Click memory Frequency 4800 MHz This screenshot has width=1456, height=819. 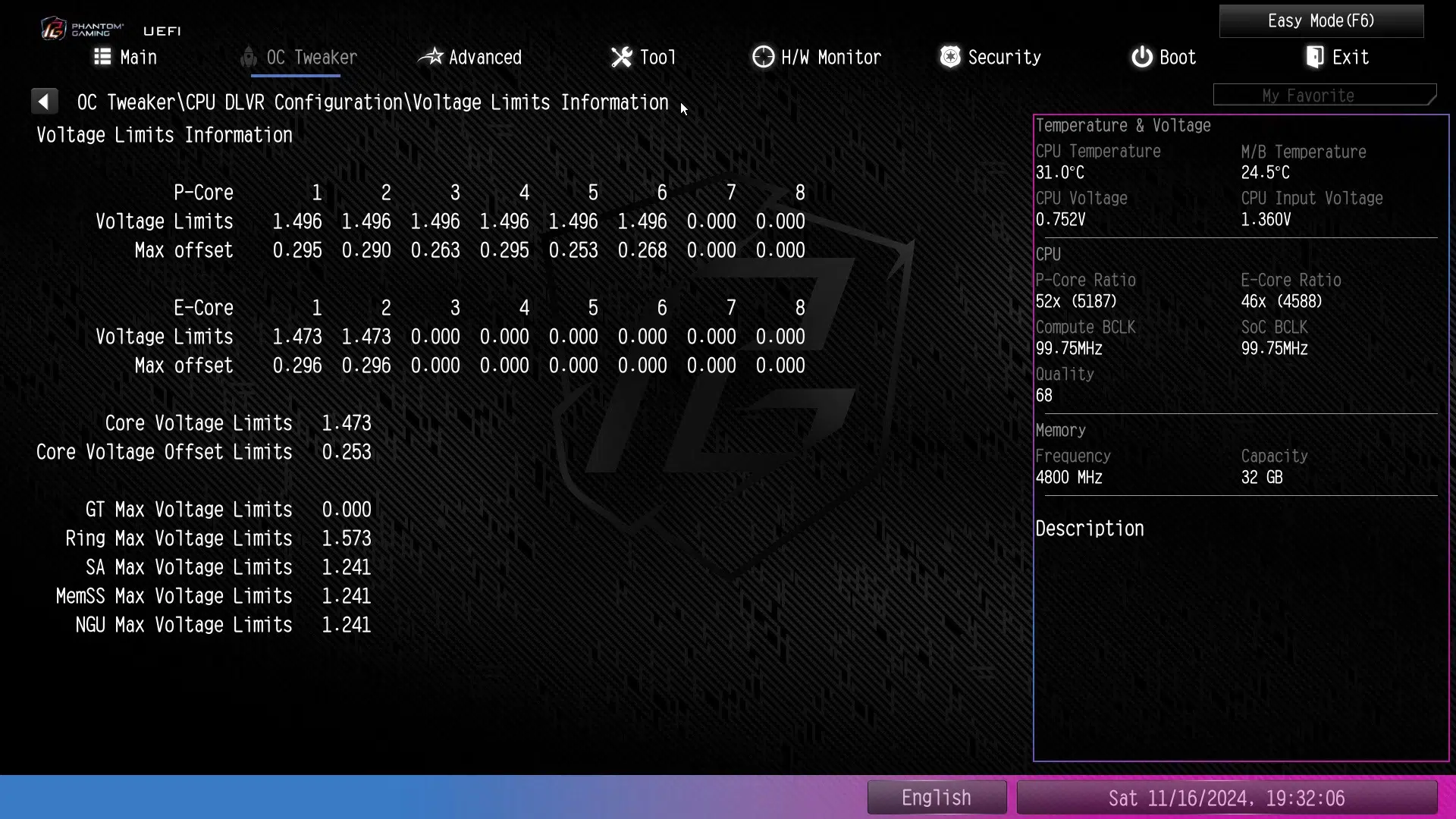(x=1069, y=478)
